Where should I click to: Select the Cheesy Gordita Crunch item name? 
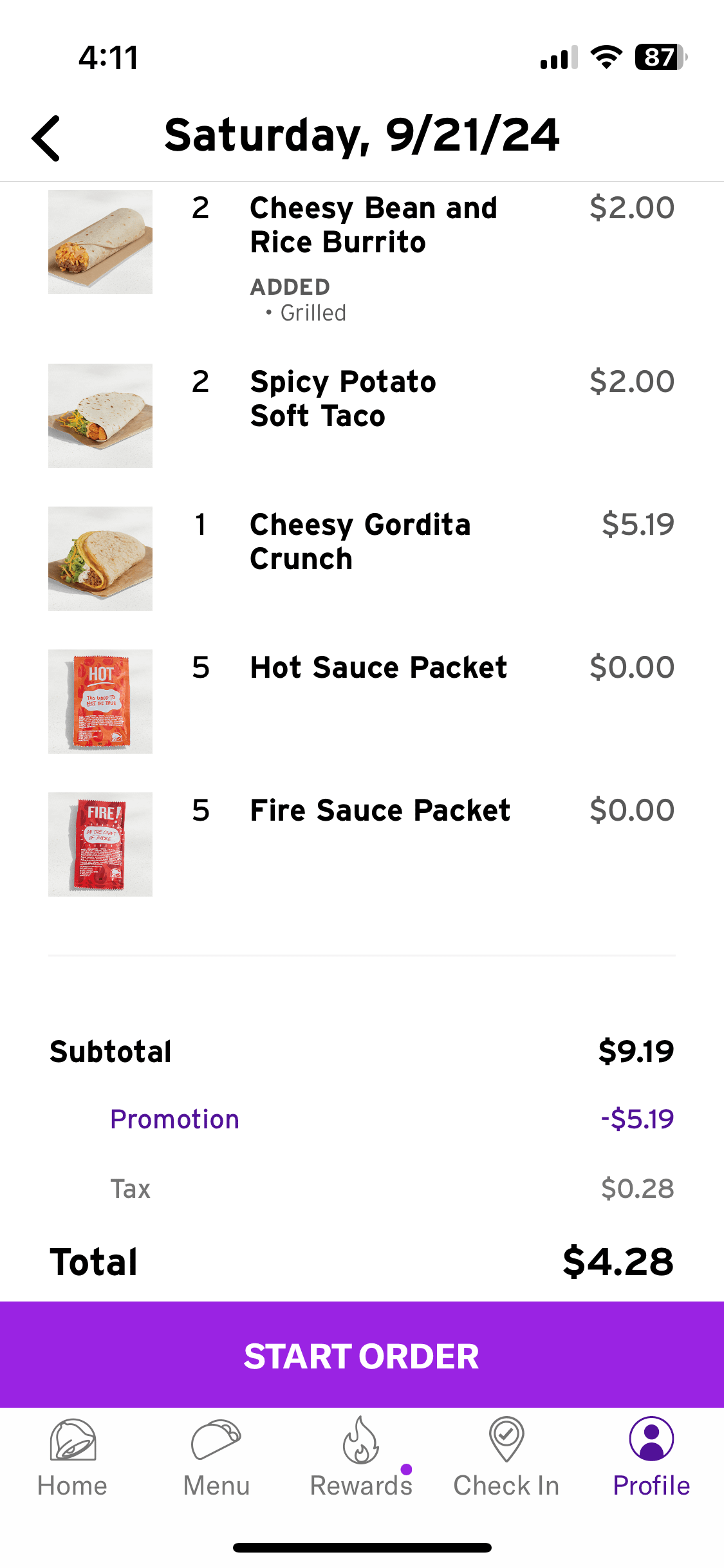(x=360, y=541)
